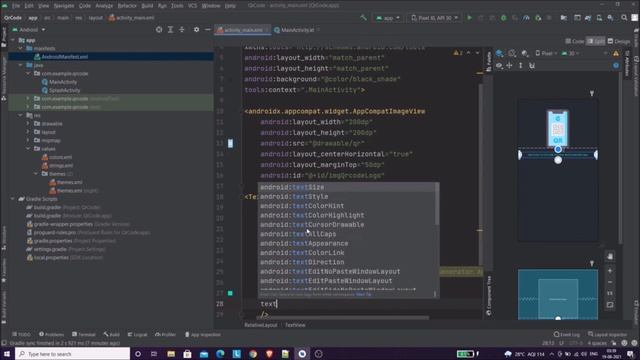Select the activity_main.xml editor tab
The height and width of the screenshot is (360, 640).
tap(242, 30)
